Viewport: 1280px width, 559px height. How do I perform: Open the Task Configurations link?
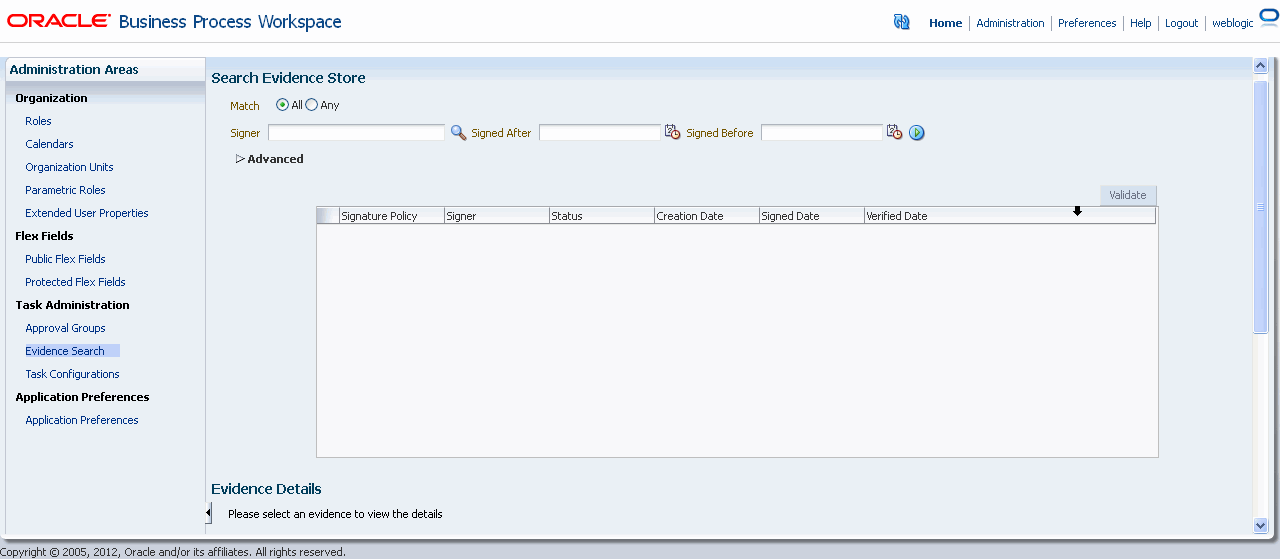click(x=72, y=374)
